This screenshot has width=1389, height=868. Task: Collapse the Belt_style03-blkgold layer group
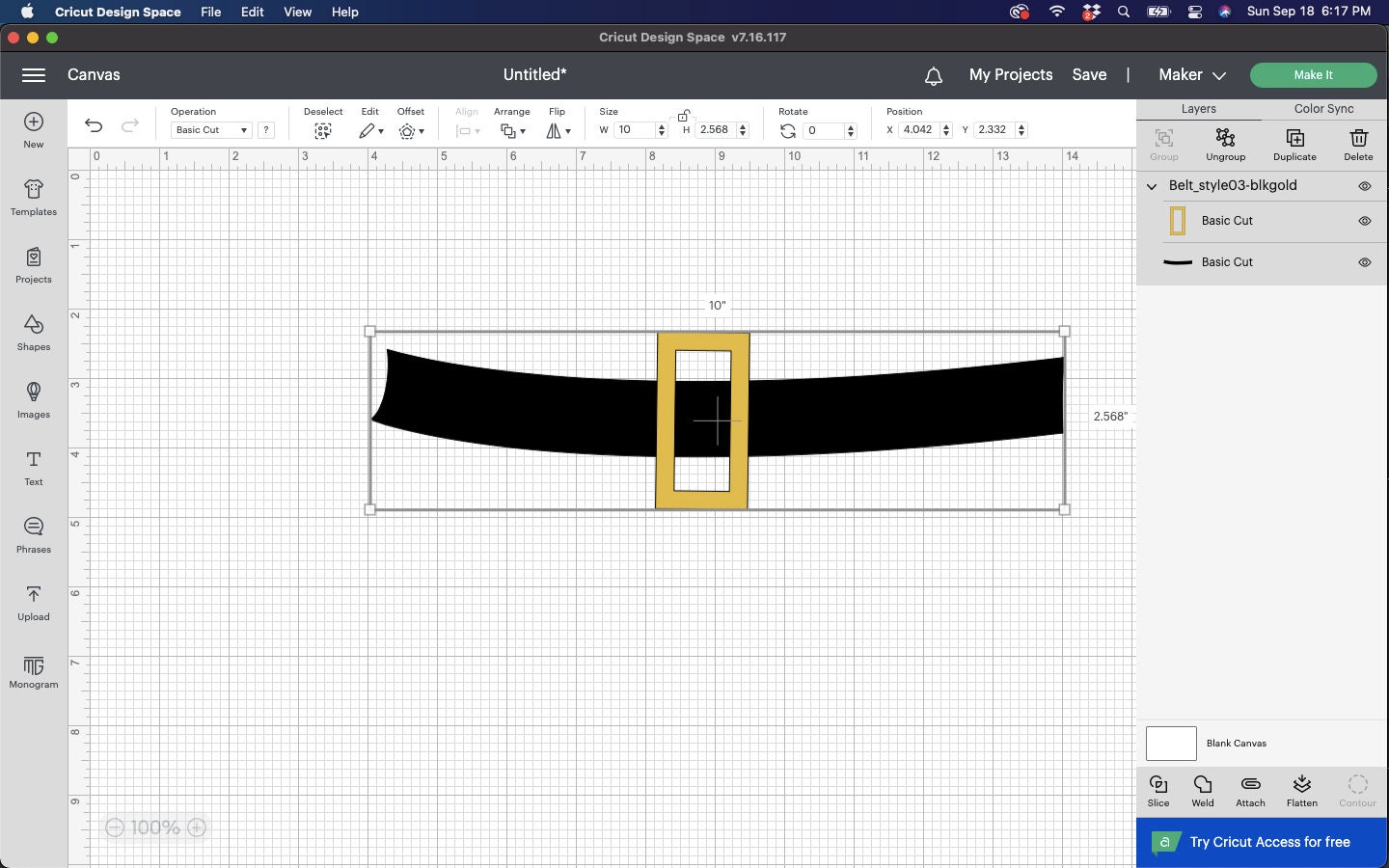pos(1151,186)
